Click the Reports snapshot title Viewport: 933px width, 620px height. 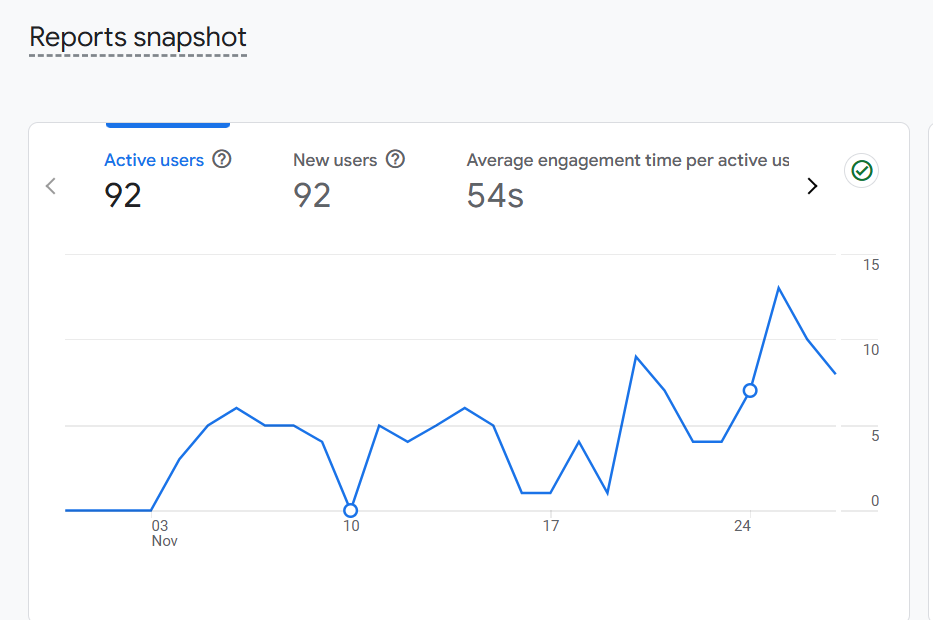(138, 38)
